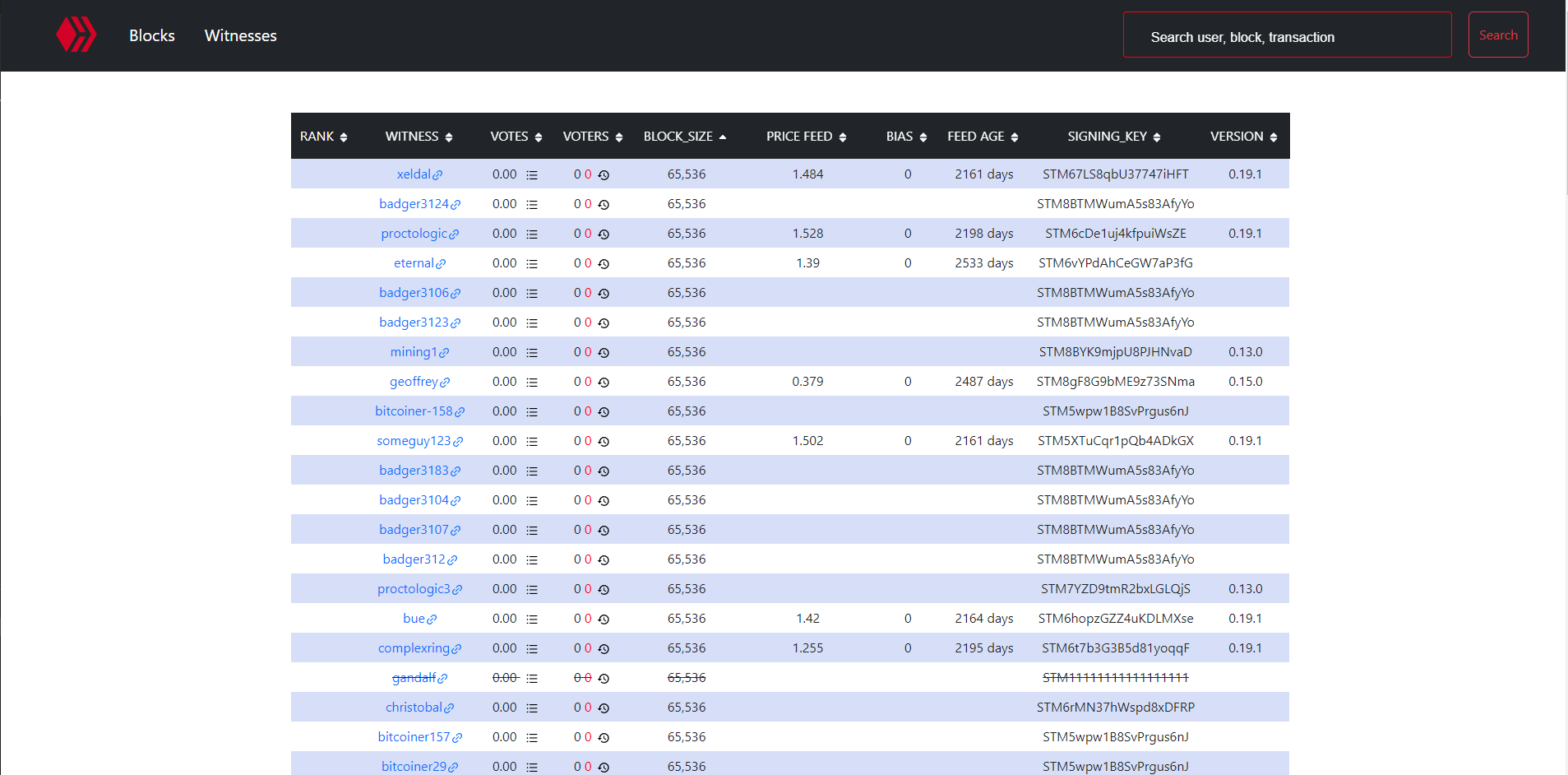The image size is (1568, 775).
Task: Click the votes list icon for bue
Action: (532, 620)
